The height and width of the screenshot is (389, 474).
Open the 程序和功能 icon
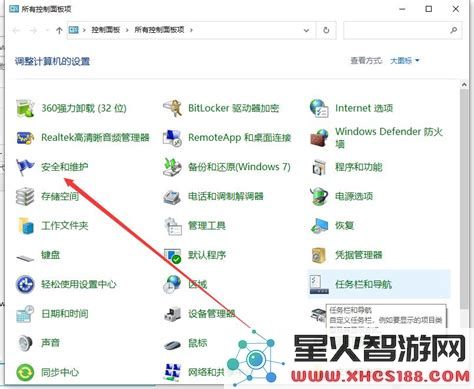pyautogui.click(x=319, y=167)
